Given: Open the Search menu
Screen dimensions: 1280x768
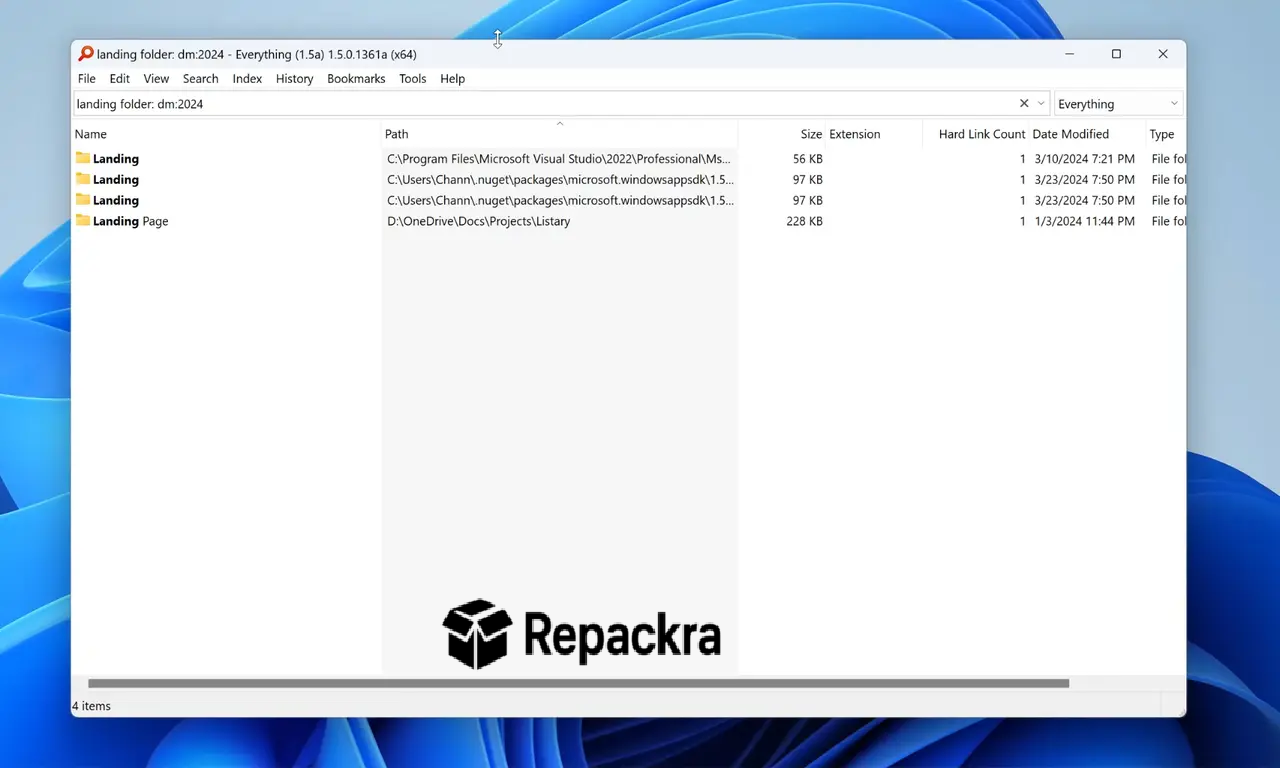Looking at the screenshot, I should (200, 79).
